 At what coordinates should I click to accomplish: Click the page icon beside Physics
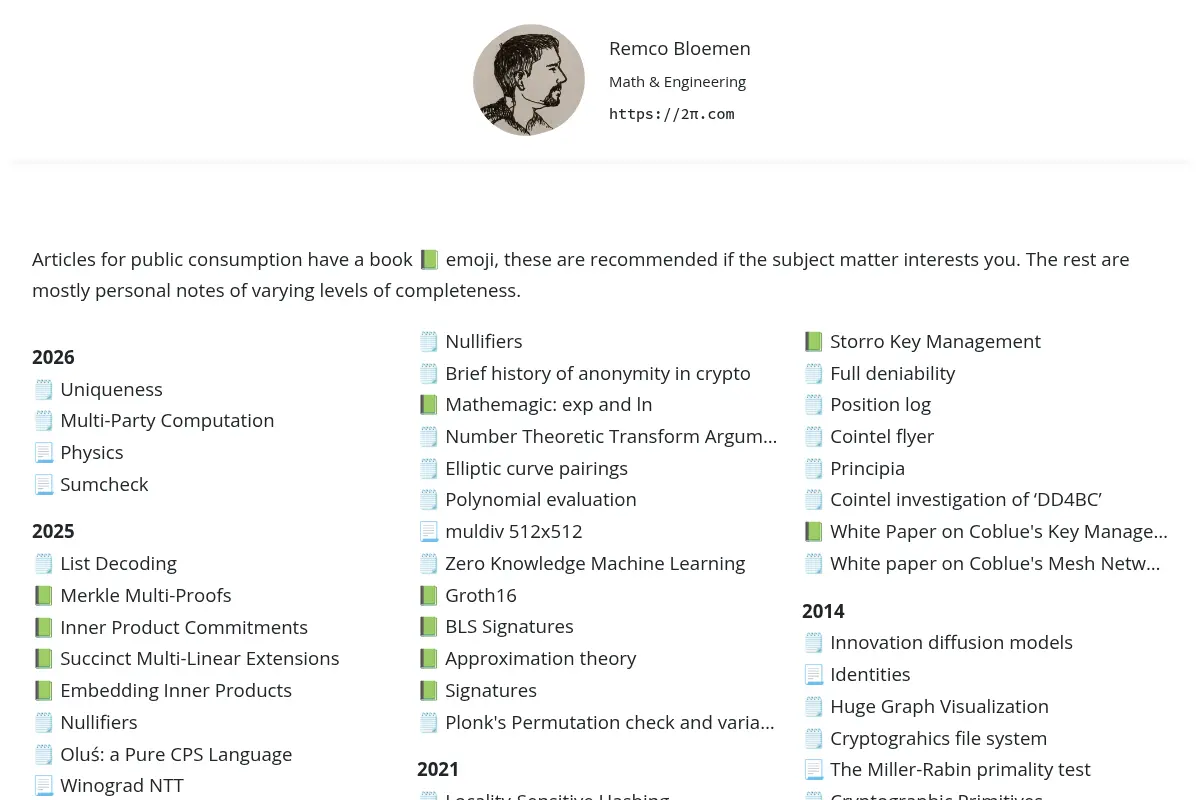coord(43,452)
